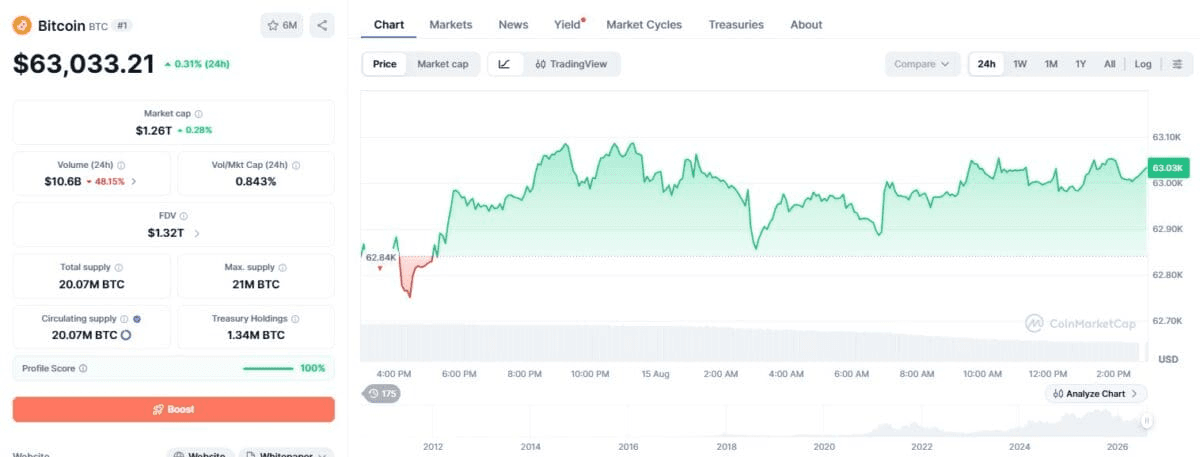
Task: Click the Profile Score green progress bar
Action: click(x=267, y=369)
